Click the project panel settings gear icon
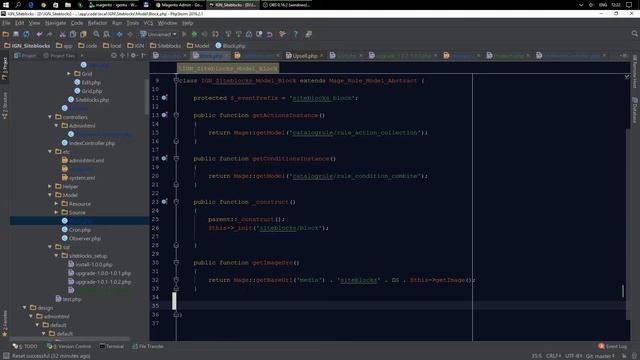Image resolution: width=640 pixels, height=360 pixels. [x=133, y=56]
